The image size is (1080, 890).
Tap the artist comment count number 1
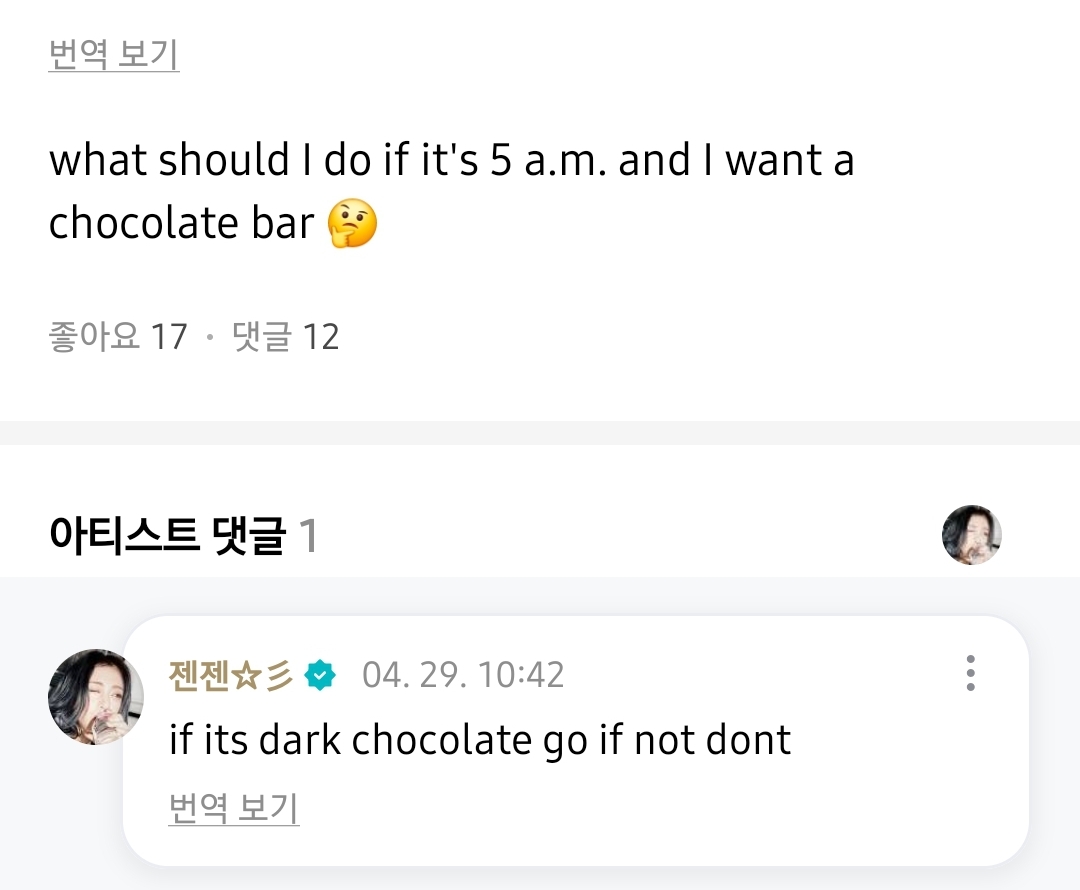point(309,537)
